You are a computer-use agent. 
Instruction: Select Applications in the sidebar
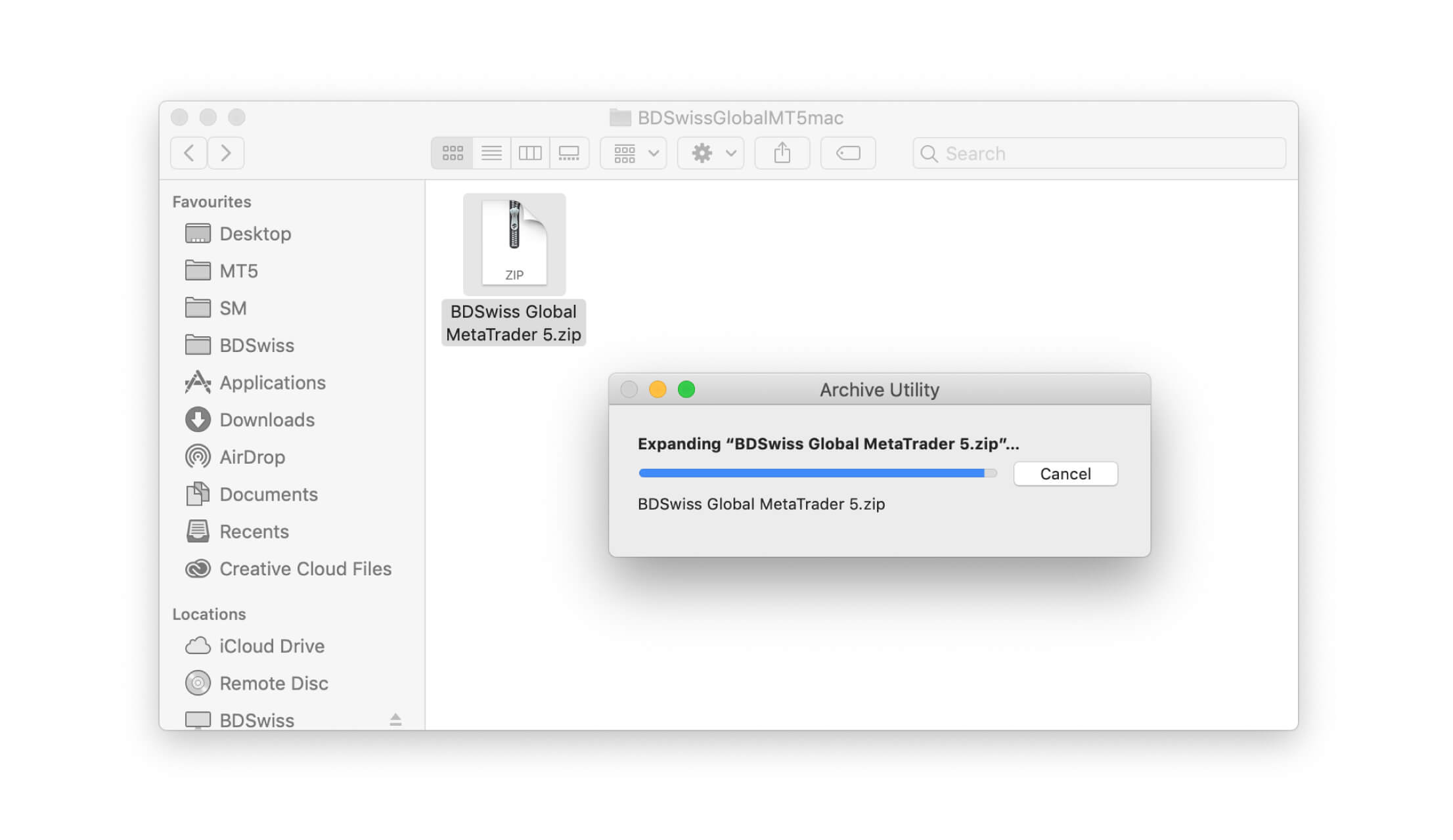tap(272, 382)
